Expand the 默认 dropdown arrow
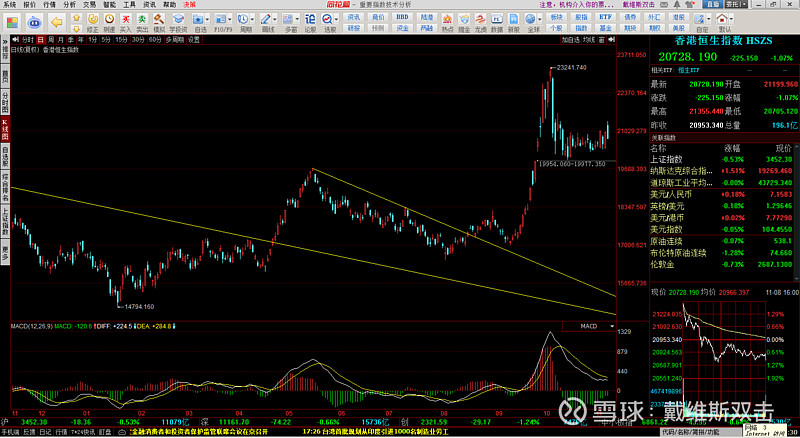 click(732, 19)
